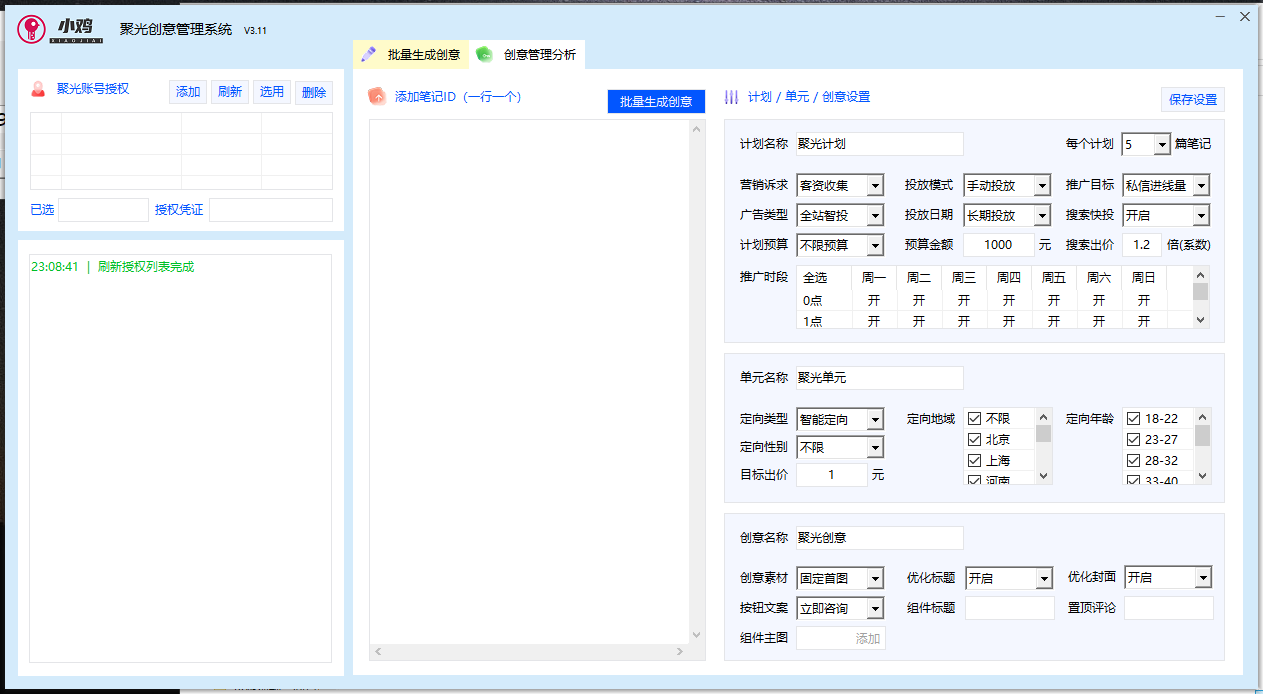Click inside the note ID text area
This screenshot has height=694, width=1263.
tap(530, 382)
